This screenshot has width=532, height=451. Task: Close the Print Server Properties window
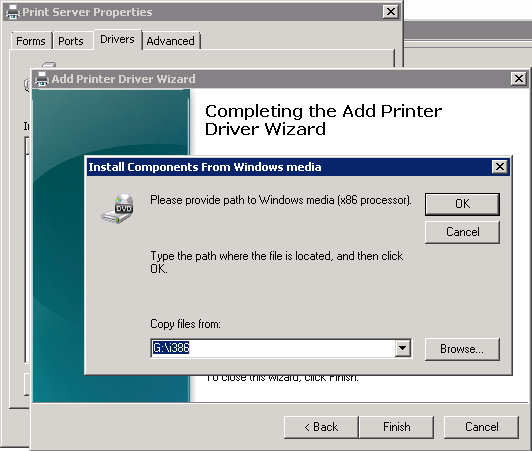point(391,12)
